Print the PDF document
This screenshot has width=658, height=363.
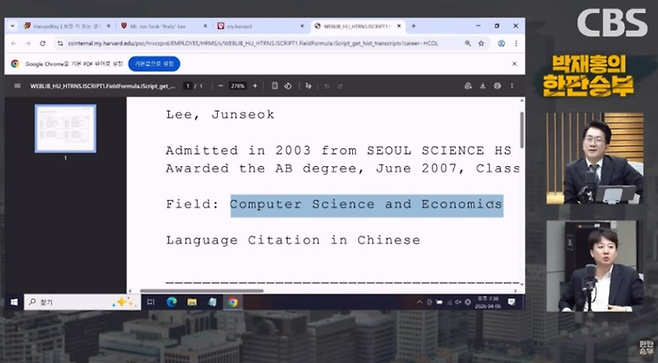pyautogui.click(x=497, y=86)
